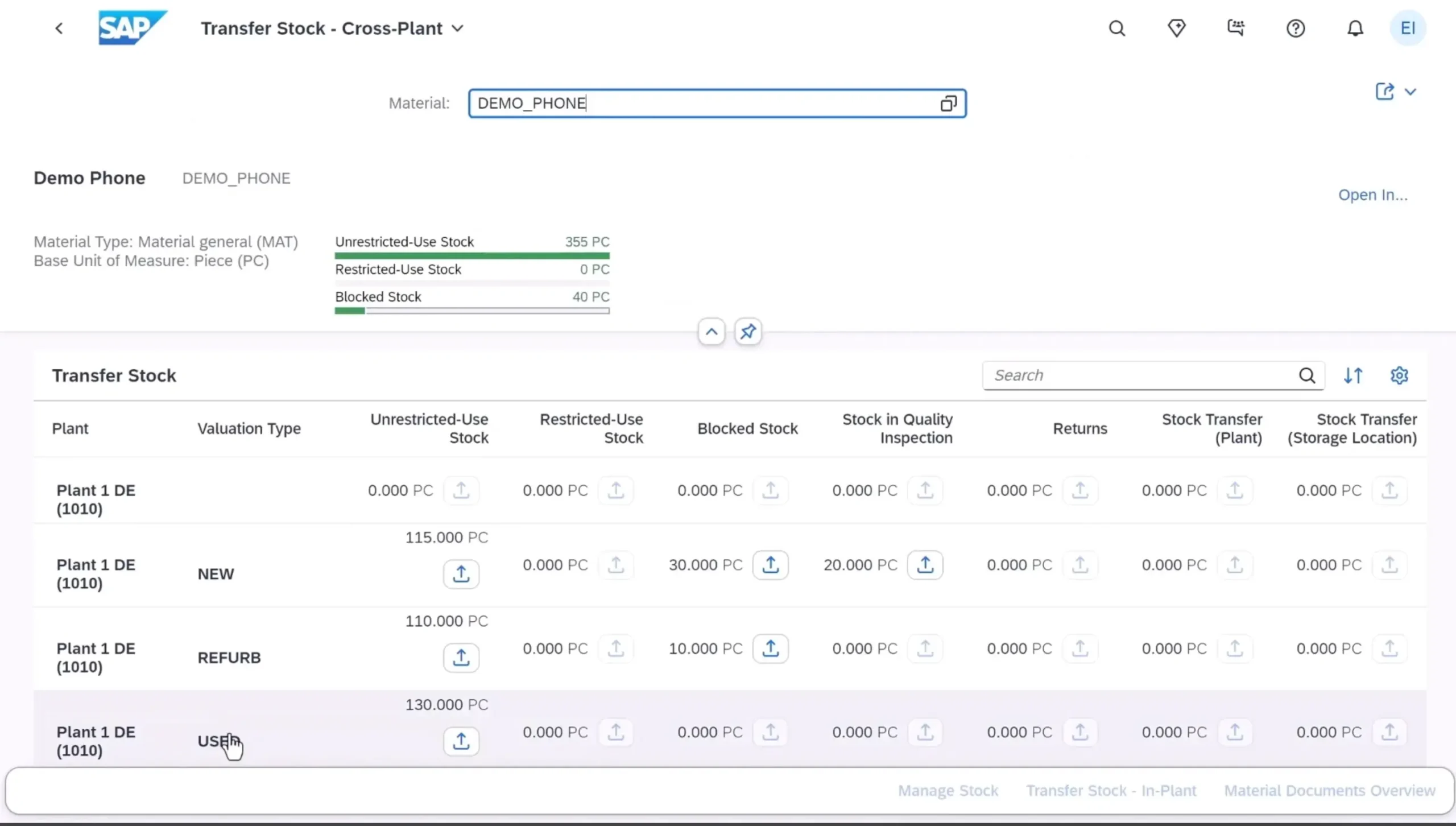Open the EI user profile avatar
This screenshot has width=1456, height=826.
click(1408, 28)
